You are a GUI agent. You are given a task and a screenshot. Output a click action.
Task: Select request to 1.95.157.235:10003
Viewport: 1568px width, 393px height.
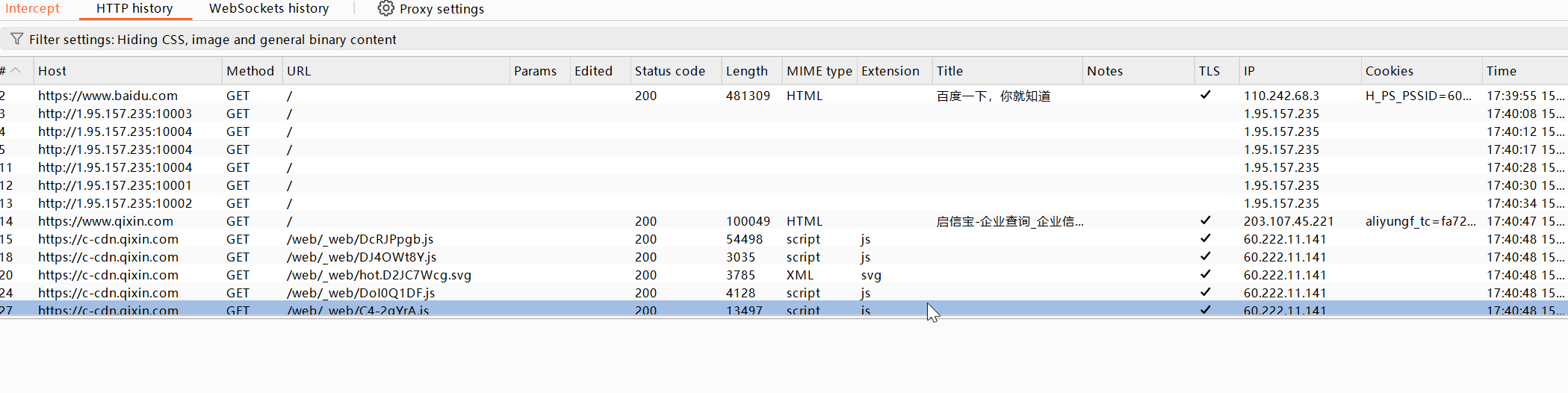(x=115, y=114)
